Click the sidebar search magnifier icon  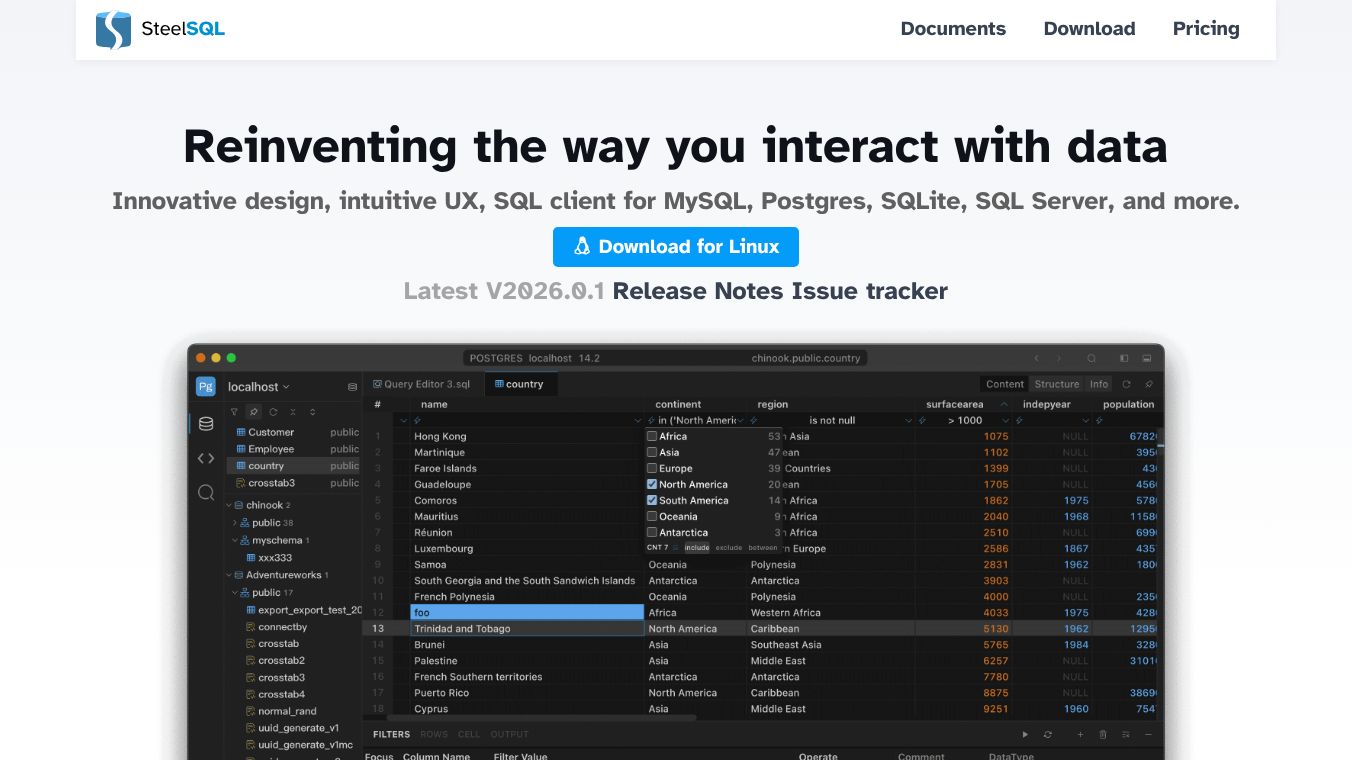click(x=206, y=492)
